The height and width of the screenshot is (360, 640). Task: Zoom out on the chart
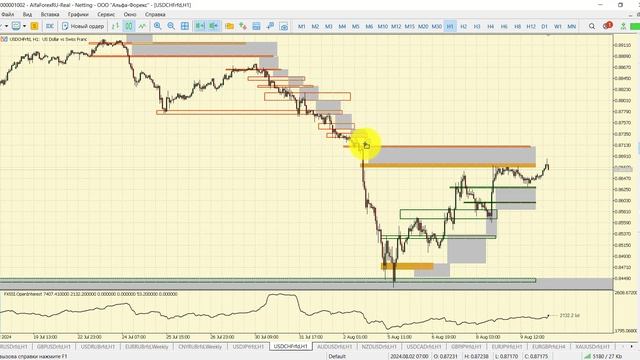[x=171, y=26]
